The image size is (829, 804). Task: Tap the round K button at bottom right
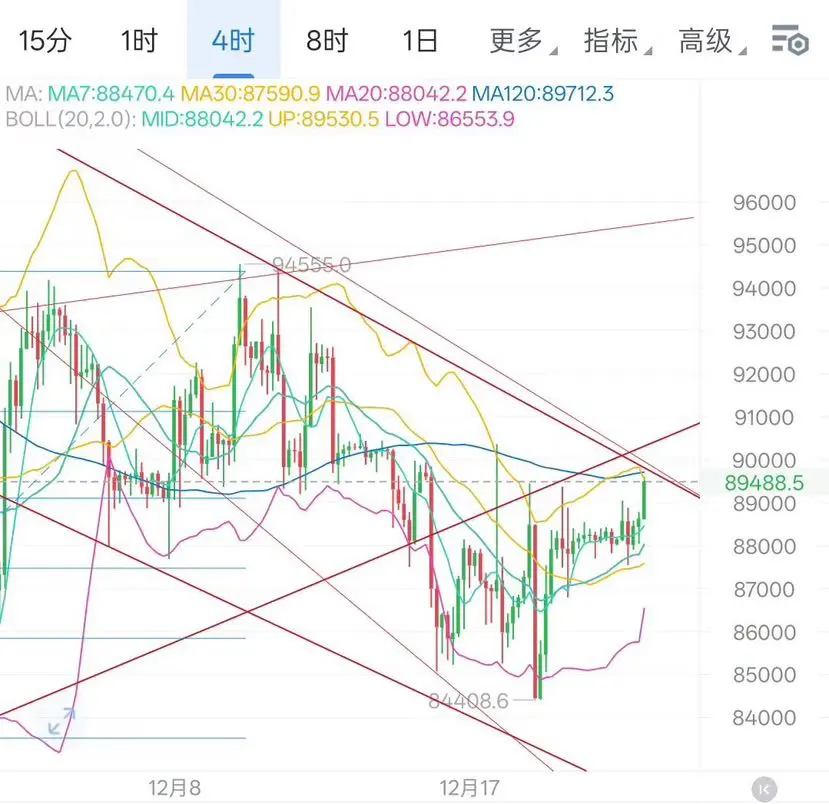(x=764, y=789)
